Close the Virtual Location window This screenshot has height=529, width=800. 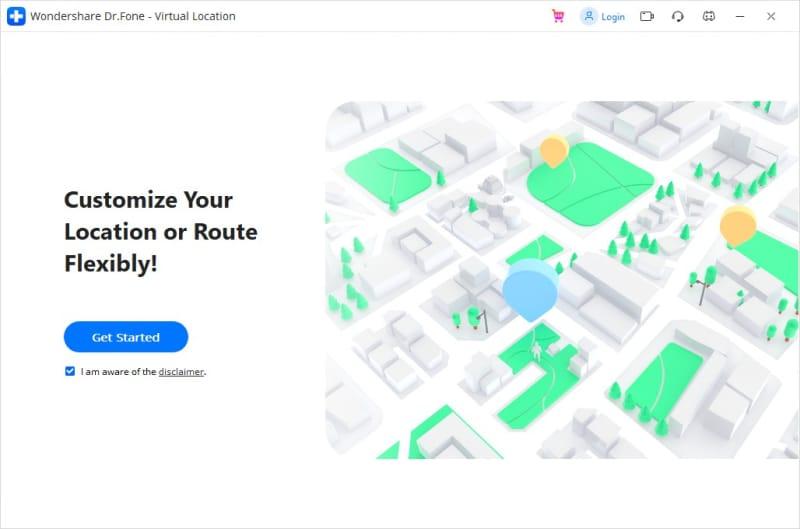(771, 16)
